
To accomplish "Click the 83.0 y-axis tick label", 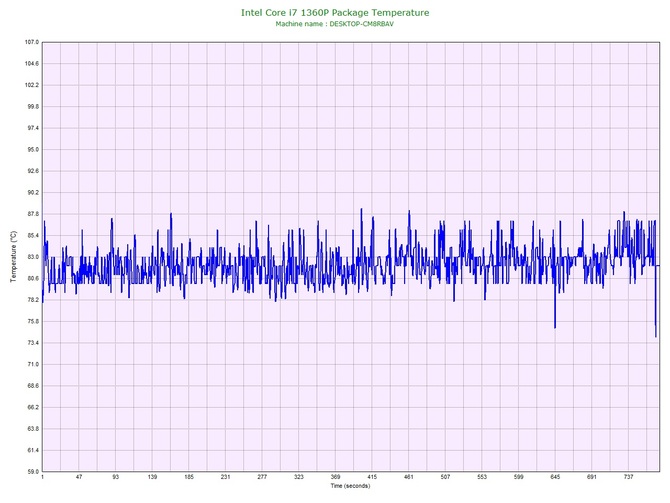I will (x=33, y=257).
